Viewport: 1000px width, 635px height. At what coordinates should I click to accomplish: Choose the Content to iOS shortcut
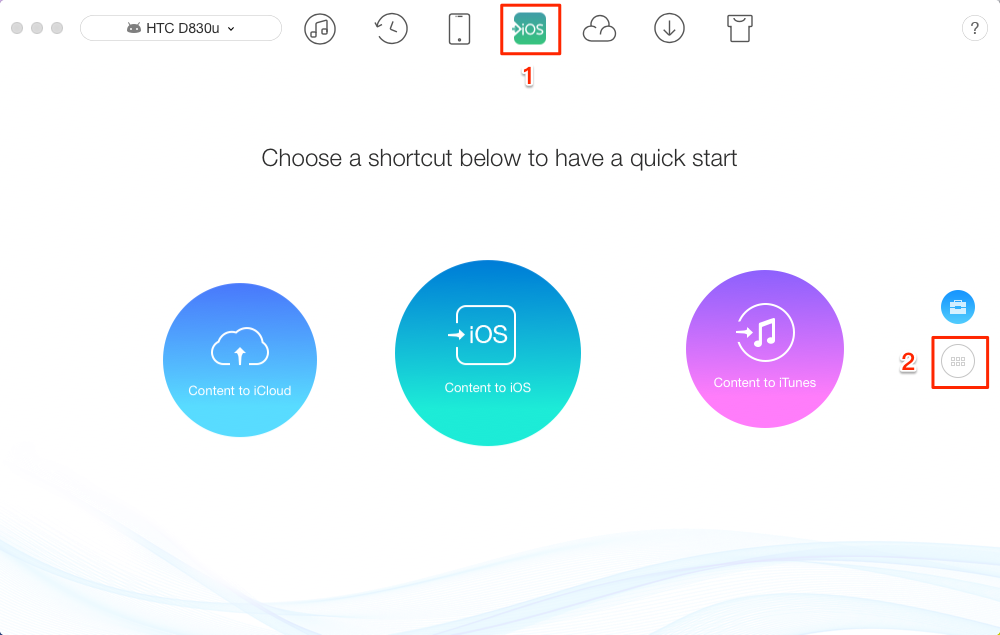click(x=488, y=353)
